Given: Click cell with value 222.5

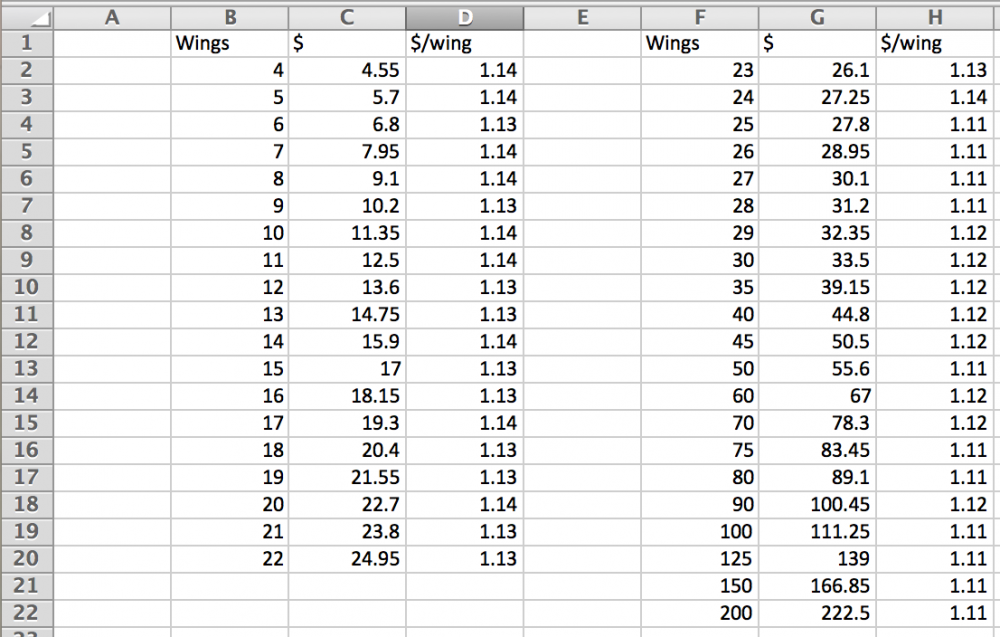Looking at the screenshot, I should (x=817, y=613).
